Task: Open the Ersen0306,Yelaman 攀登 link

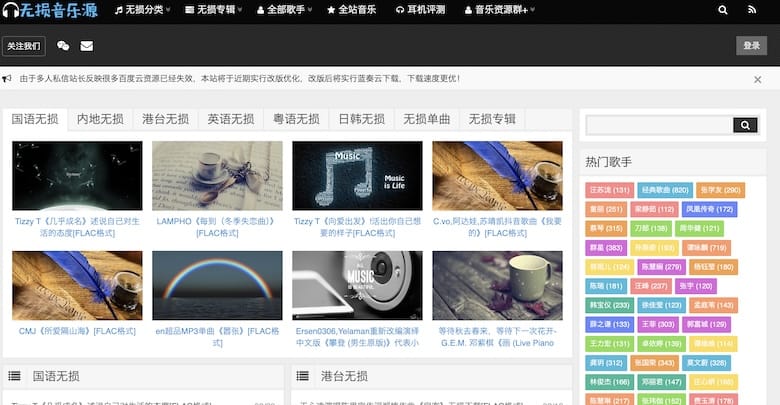Action: click(x=357, y=337)
